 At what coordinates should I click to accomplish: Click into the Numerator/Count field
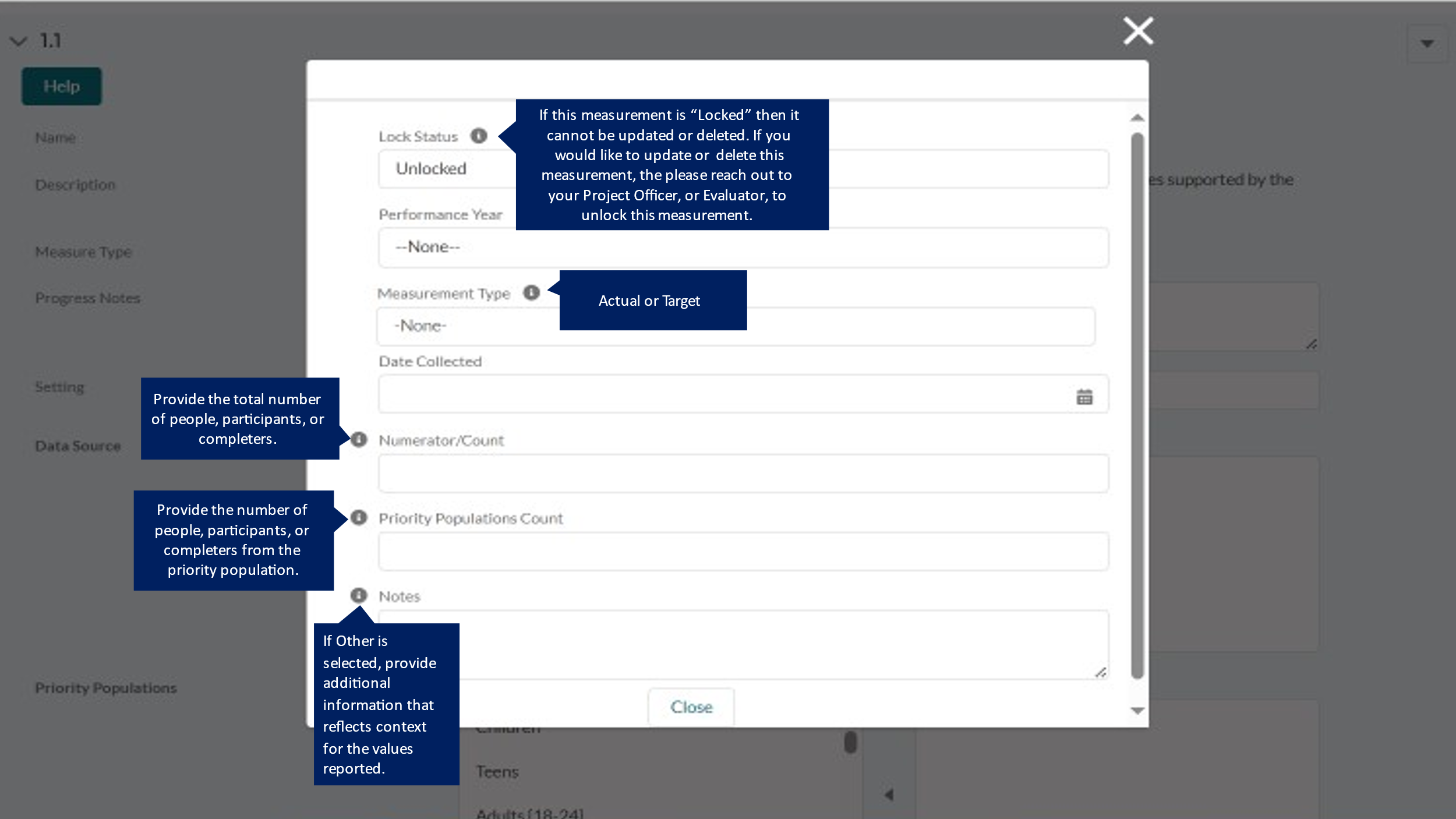click(743, 474)
